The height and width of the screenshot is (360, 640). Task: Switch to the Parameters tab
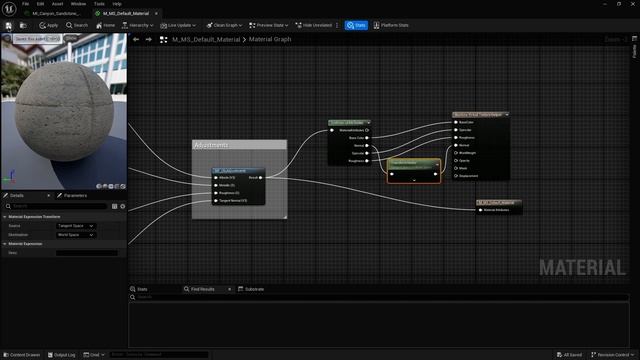pyautogui.click(x=72, y=196)
